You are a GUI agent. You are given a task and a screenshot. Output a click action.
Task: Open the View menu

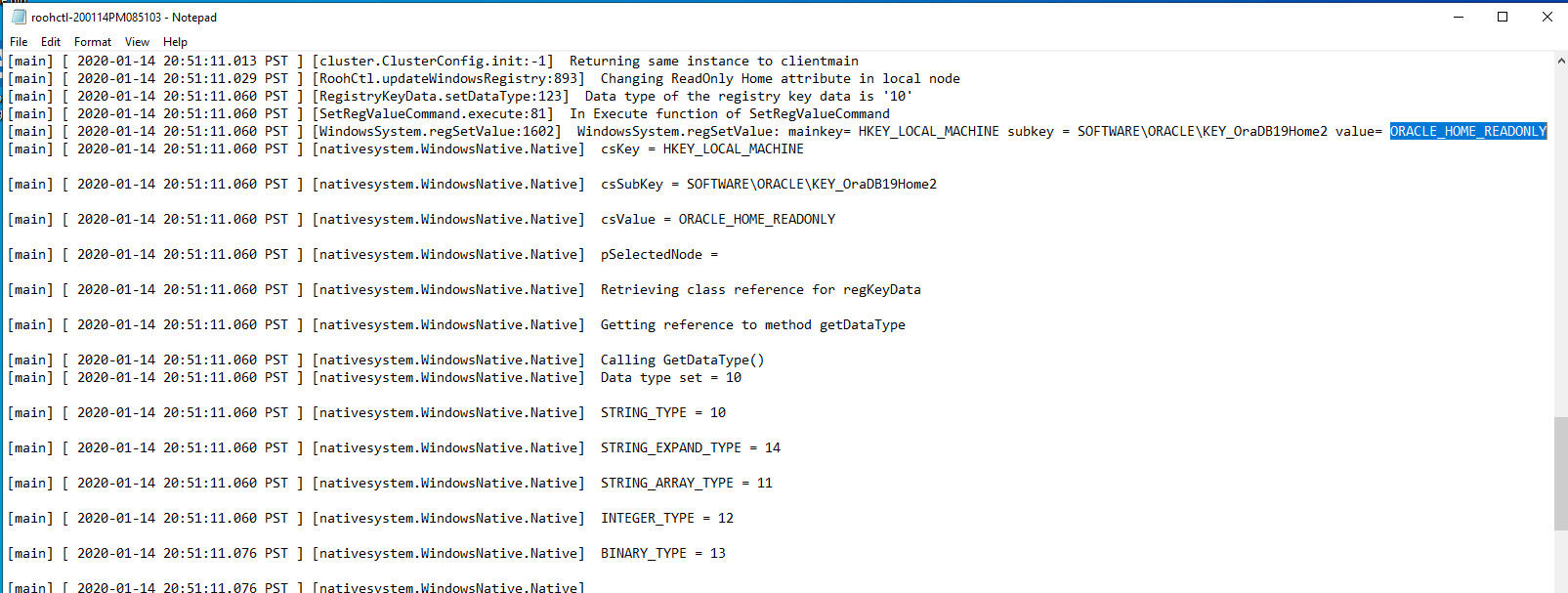[x=137, y=42]
